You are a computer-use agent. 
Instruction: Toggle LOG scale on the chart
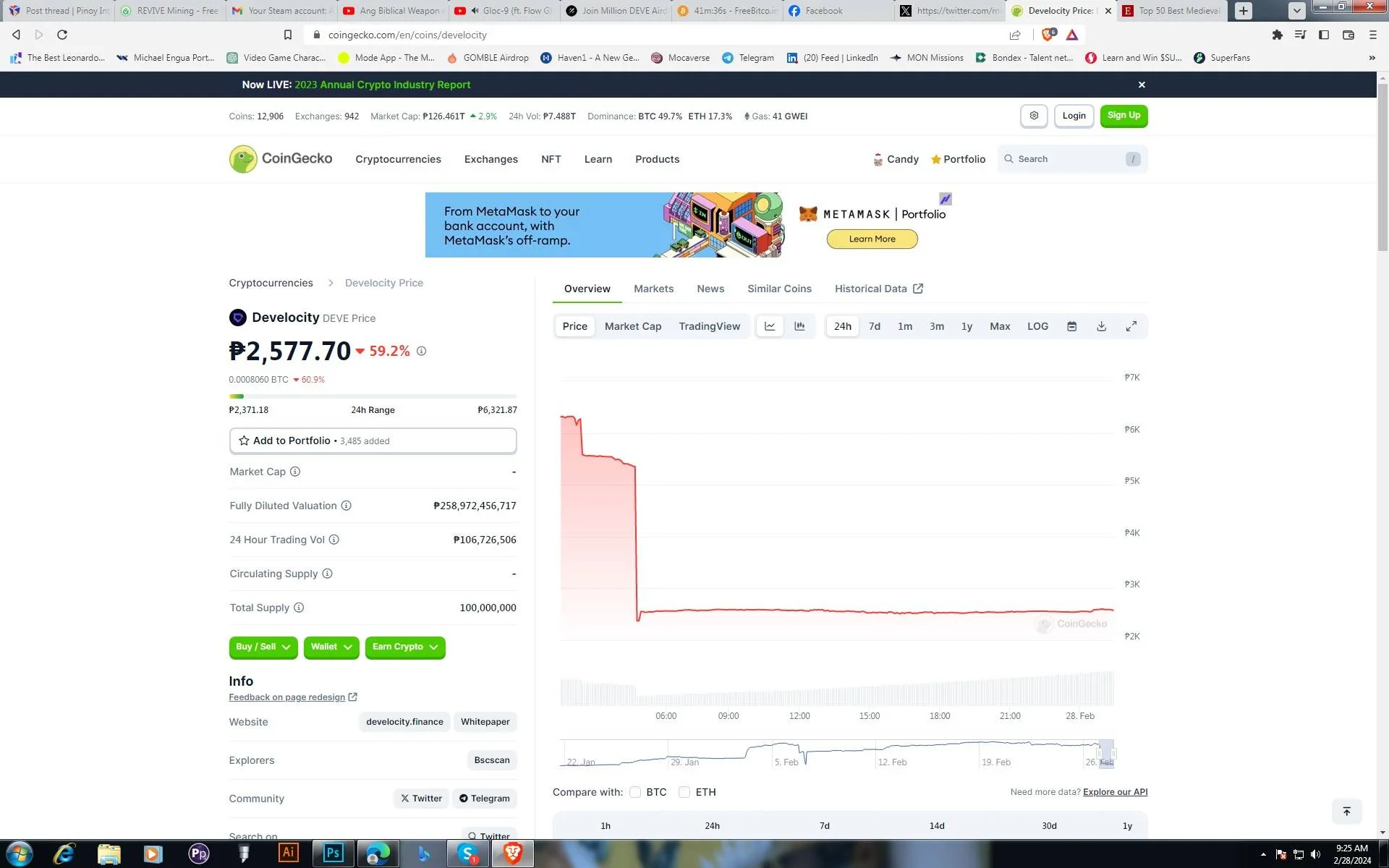point(1037,326)
